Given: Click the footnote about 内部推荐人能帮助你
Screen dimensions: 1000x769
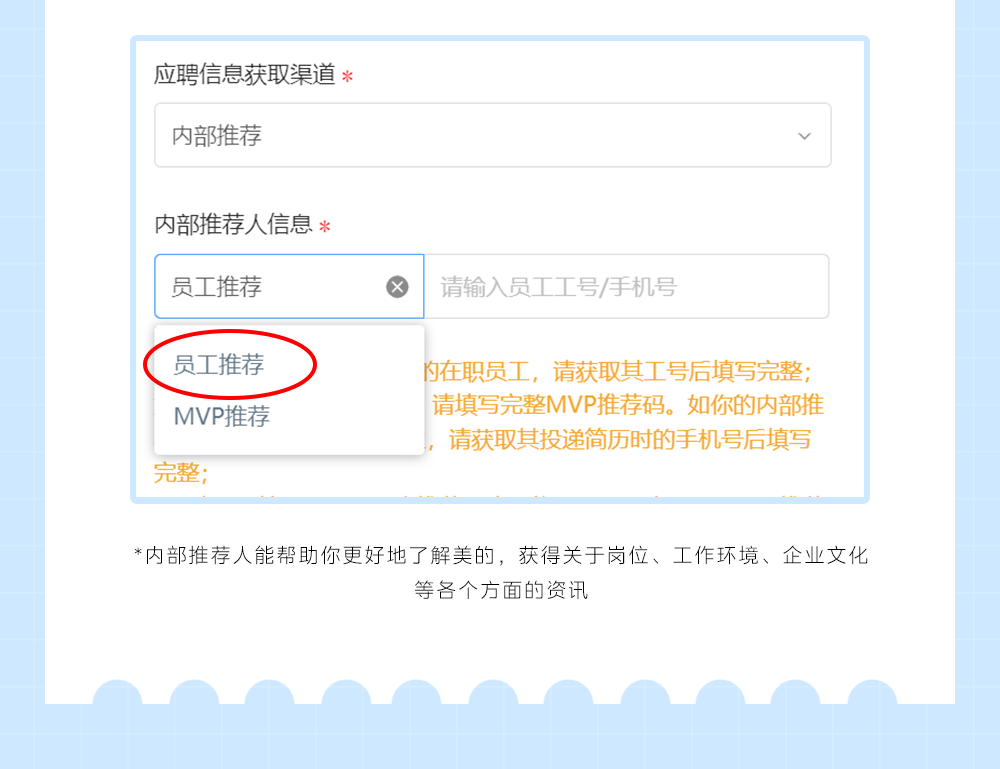Looking at the screenshot, I should click(501, 555).
